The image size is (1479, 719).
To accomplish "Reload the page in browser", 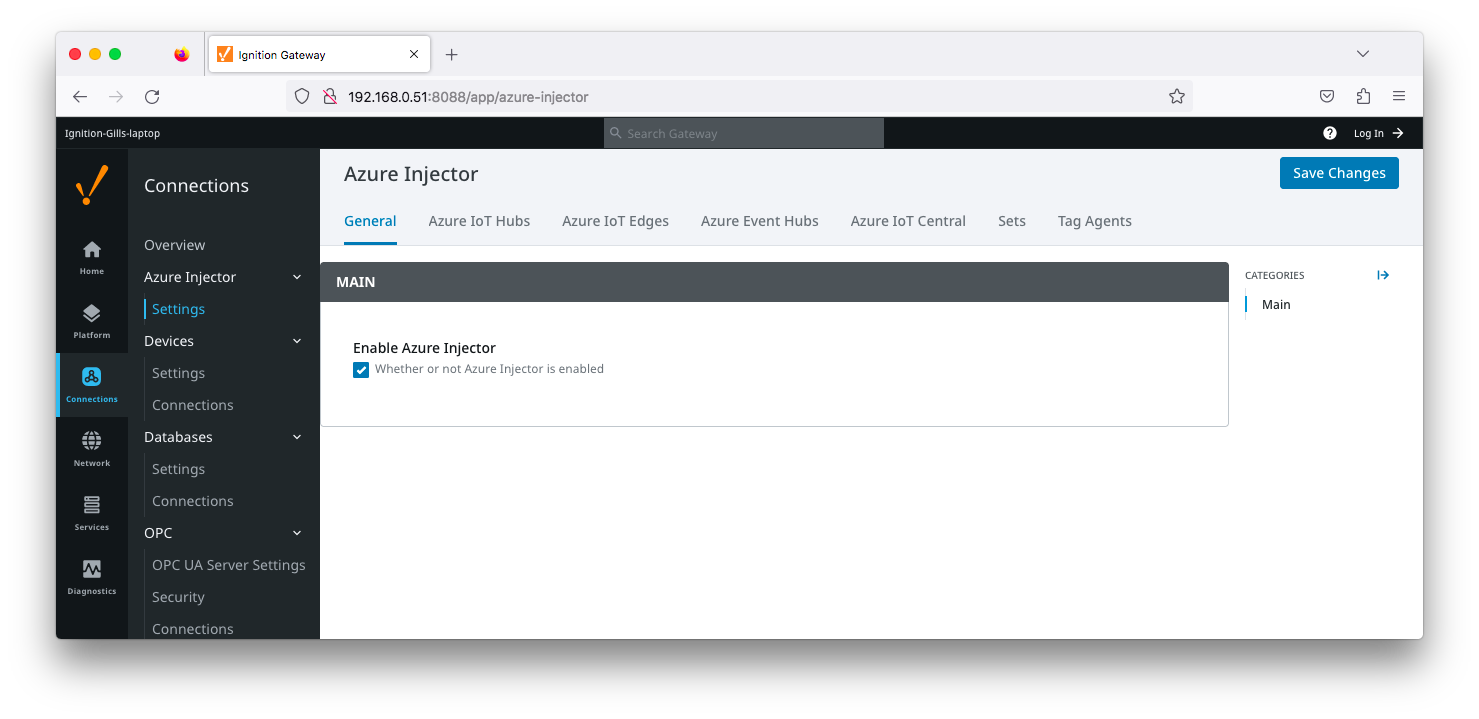I will pos(152,97).
